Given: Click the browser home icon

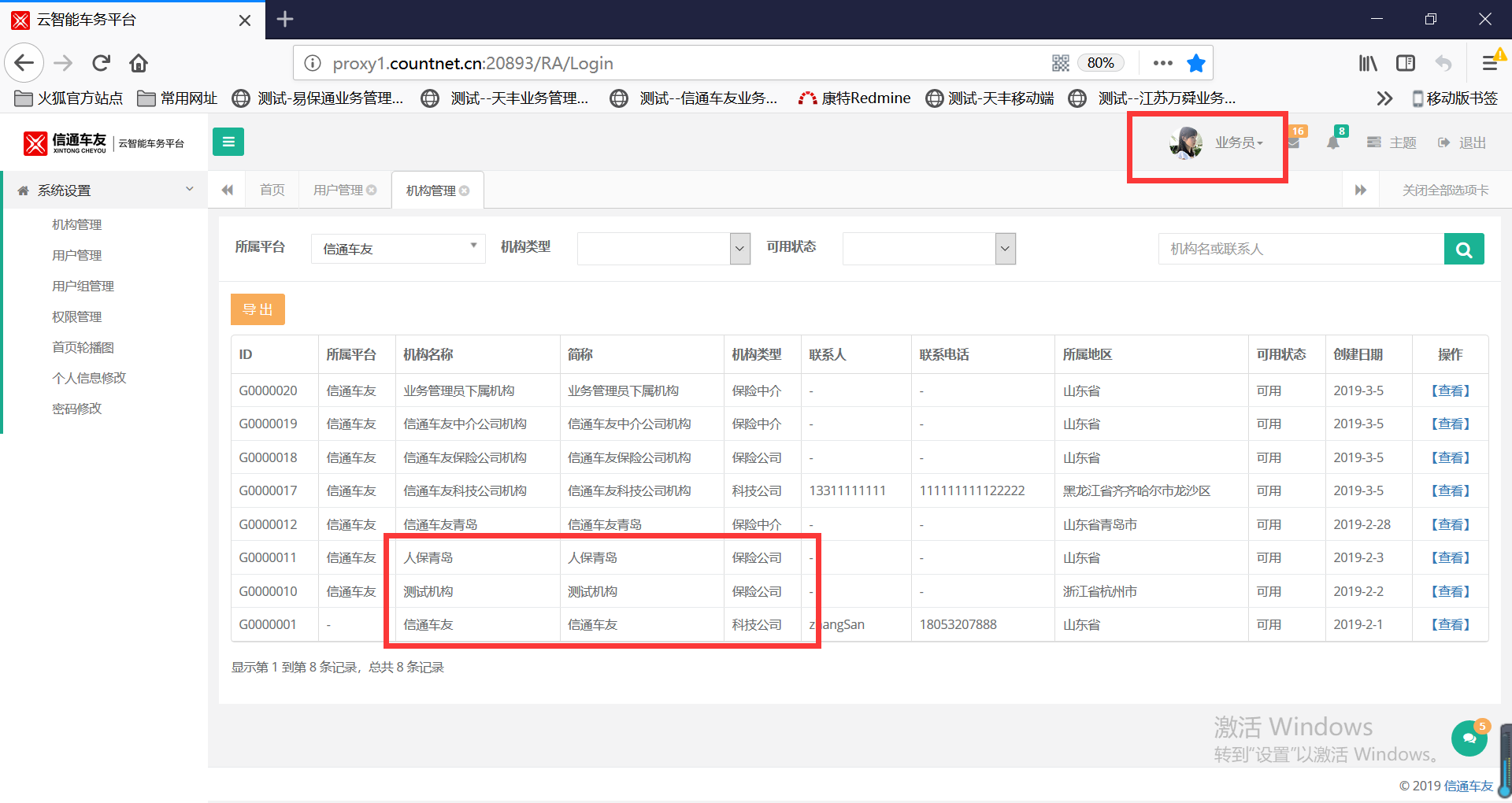Looking at the screenshot, I should (x=139, y=63).
